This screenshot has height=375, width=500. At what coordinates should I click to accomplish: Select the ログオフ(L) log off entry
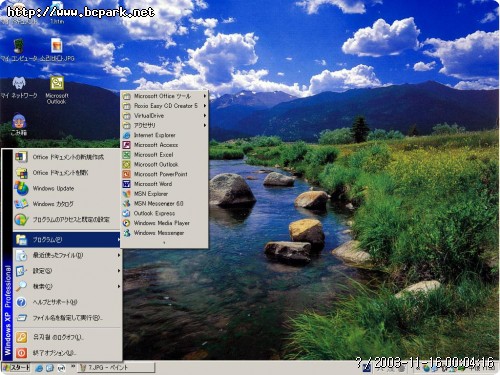click(67, 337)
